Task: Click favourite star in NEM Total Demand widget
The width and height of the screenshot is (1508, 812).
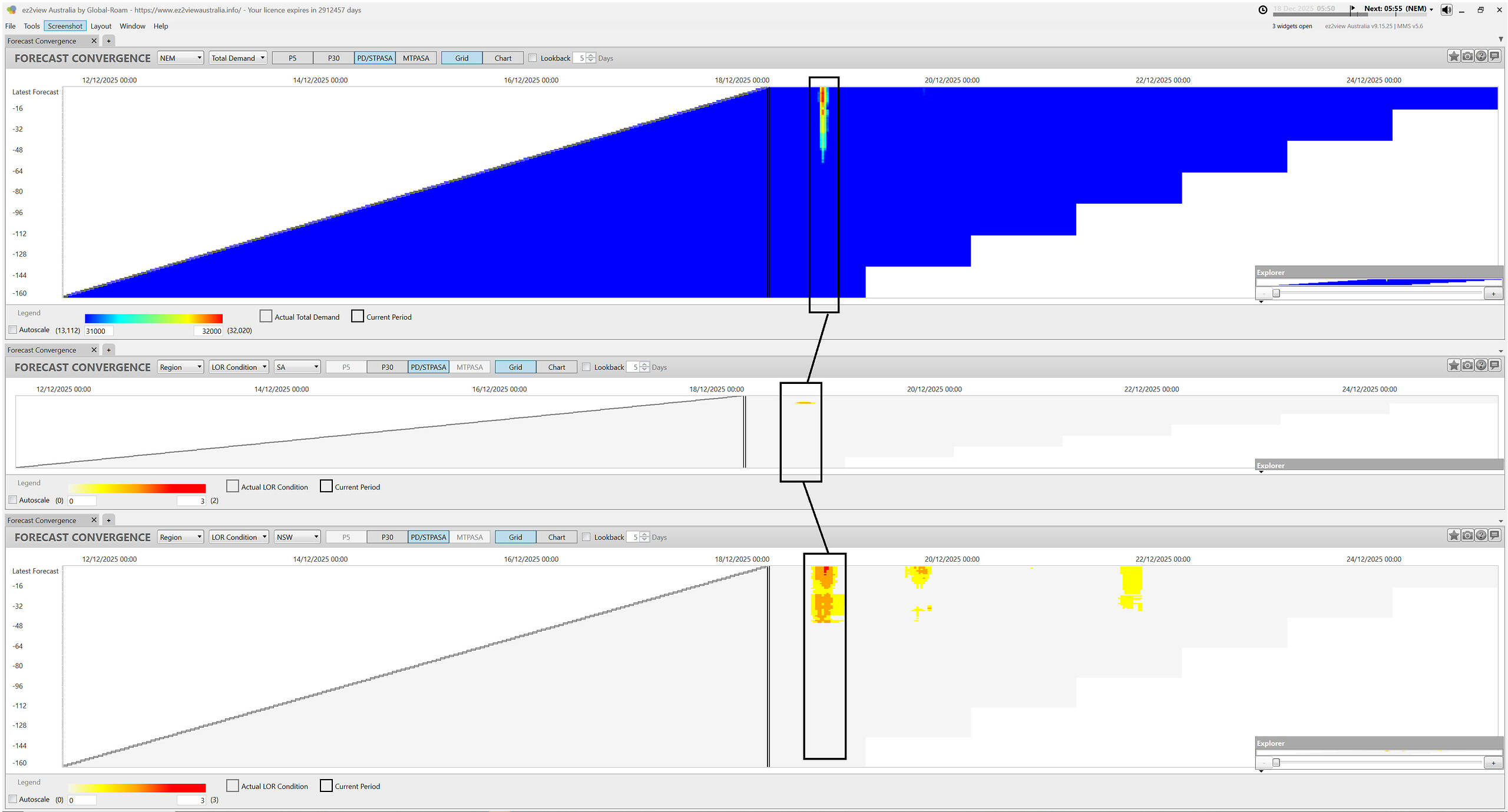Action: 1453,57
